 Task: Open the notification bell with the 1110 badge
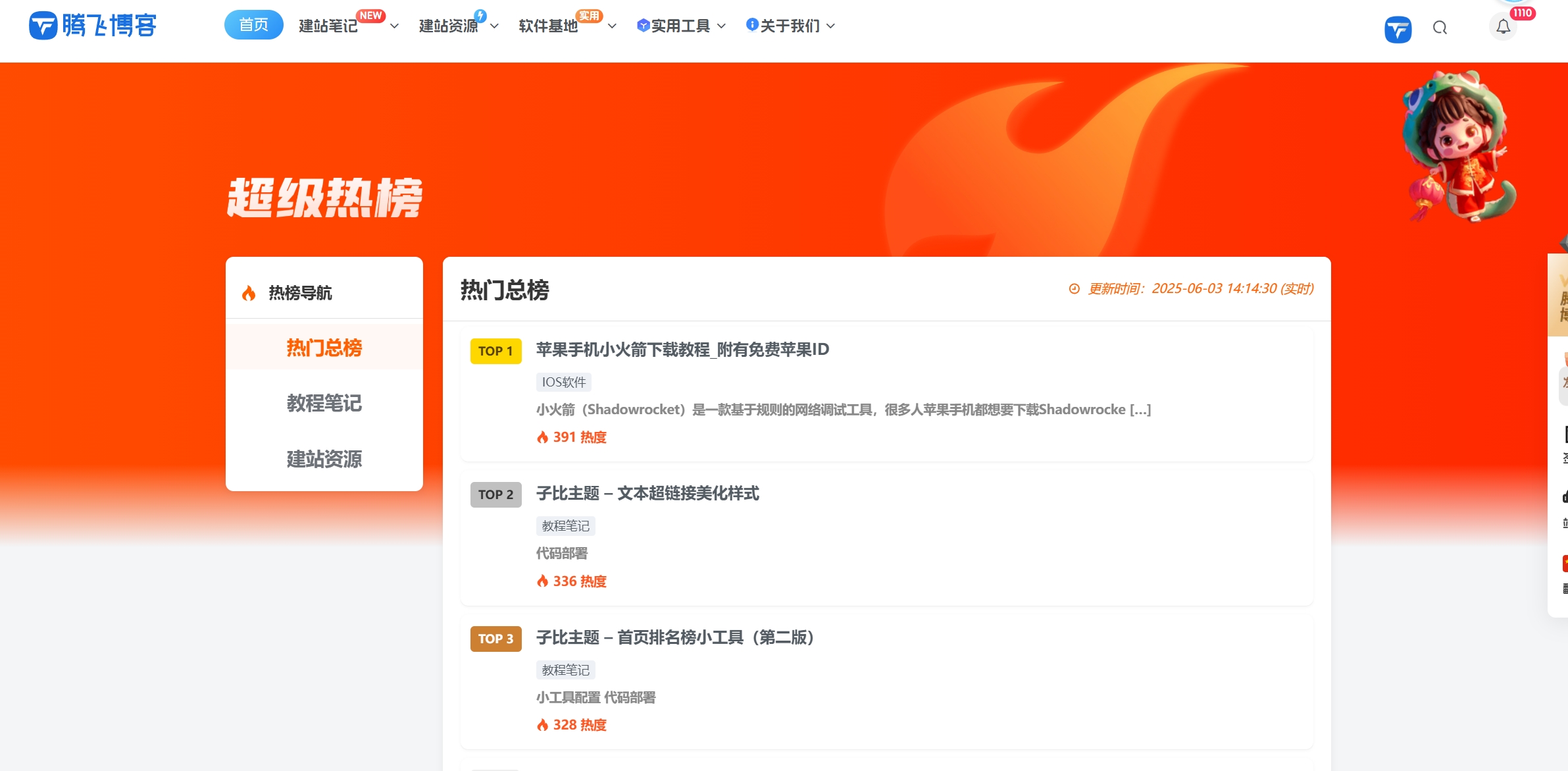point(1503,27)
